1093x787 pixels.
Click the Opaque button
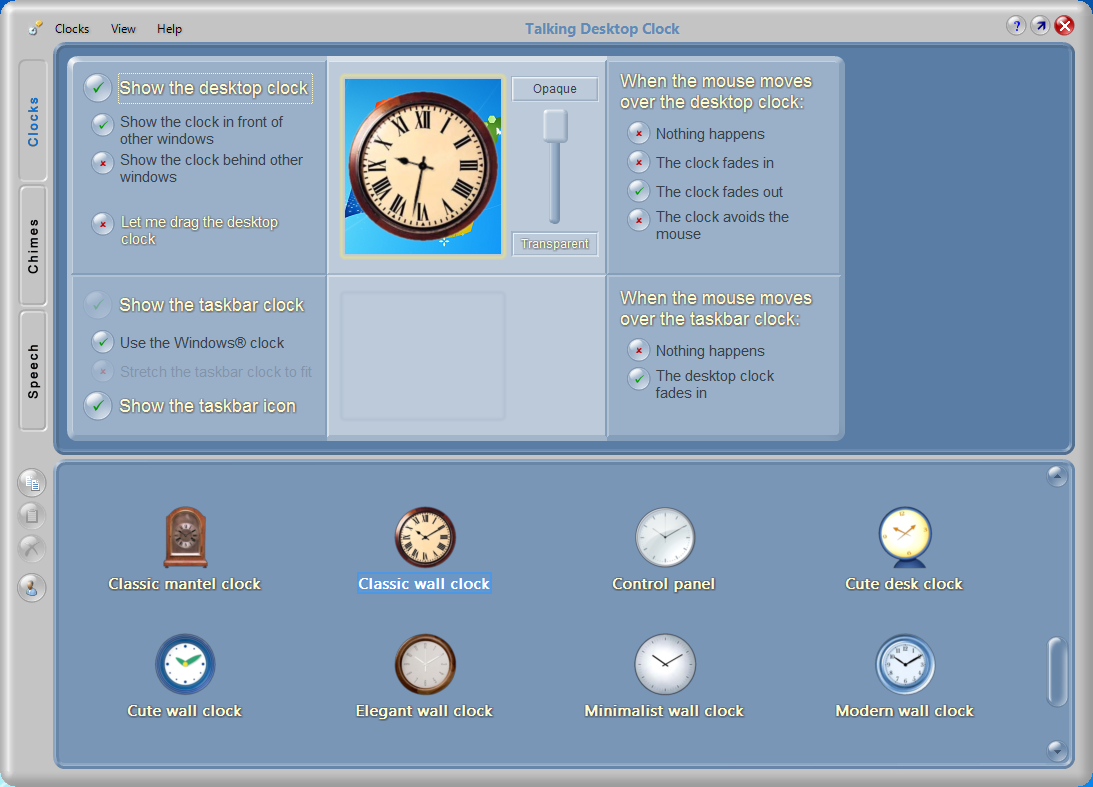point(554,89)
